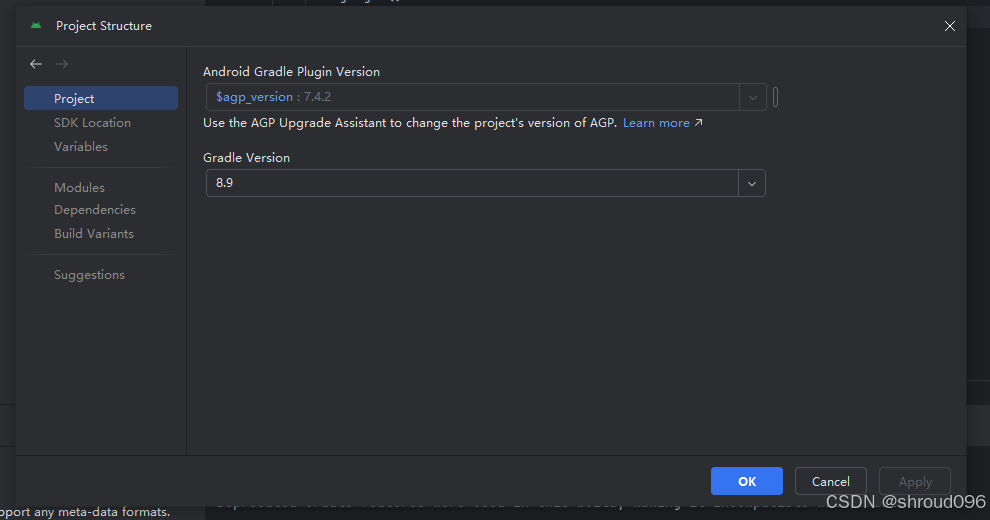This screenshot has width=990, height=520.
Task: Open Build Variants section
Action: [x=94, y=233]
